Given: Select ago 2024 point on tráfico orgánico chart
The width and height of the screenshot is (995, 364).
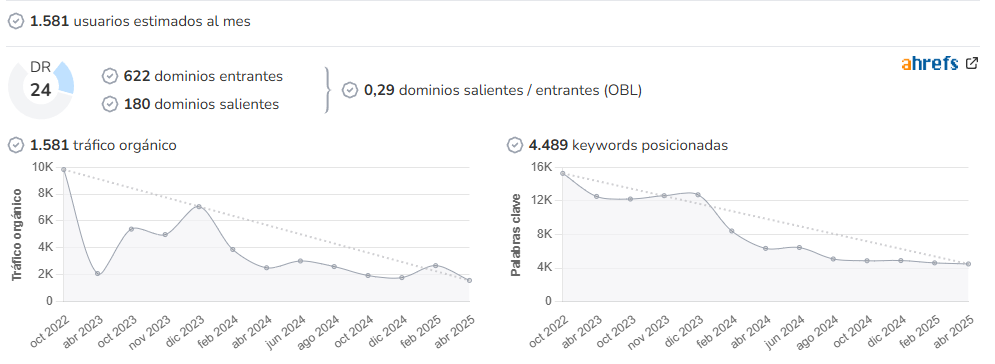Looking at the screenshot, I should (x=334, y=266).
